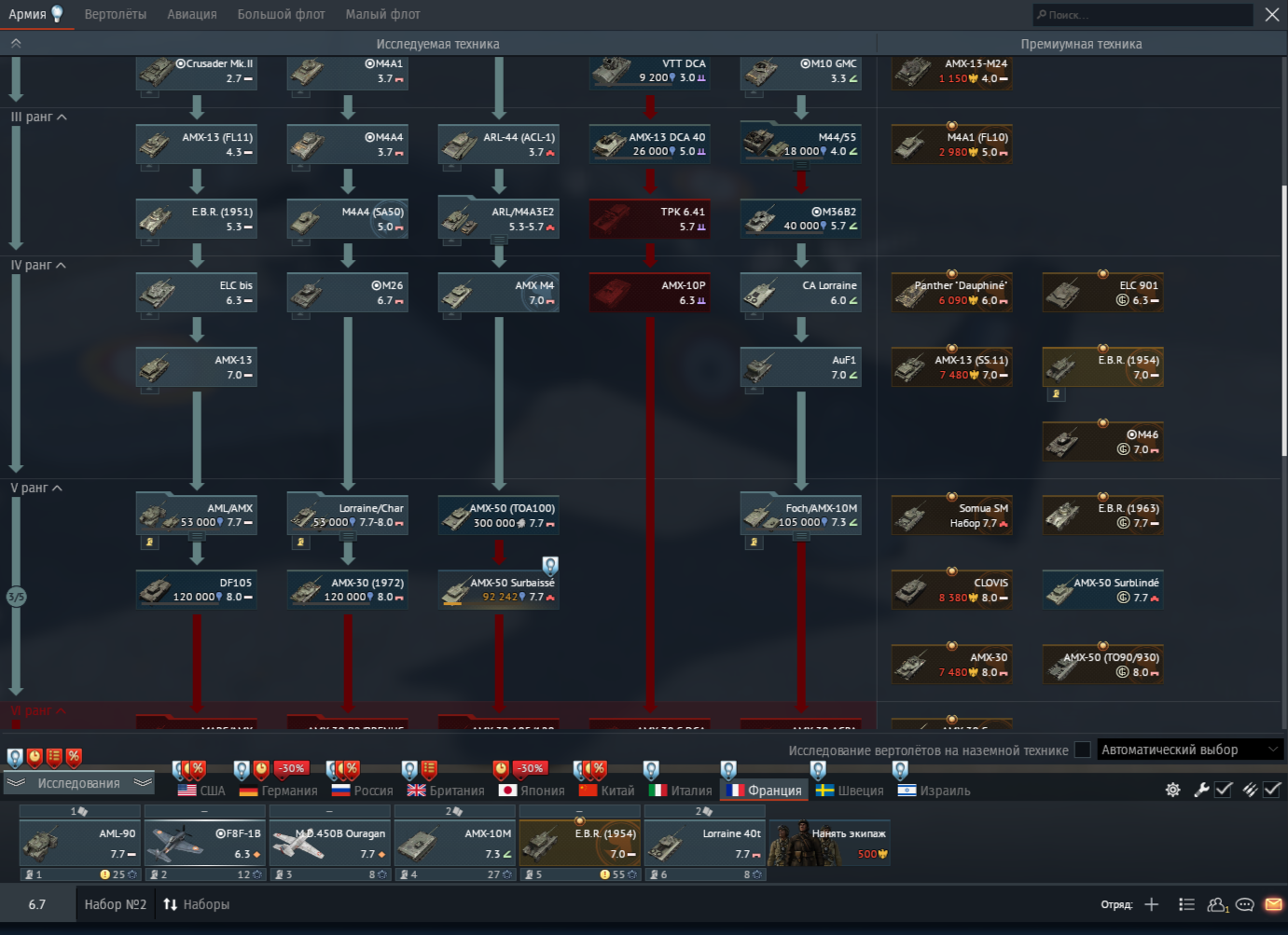Toggle the auto-ammo checkbox beside the shells icon
Image resolution: width=1288 pixels, height=935 pixels.
(1272, 790)
